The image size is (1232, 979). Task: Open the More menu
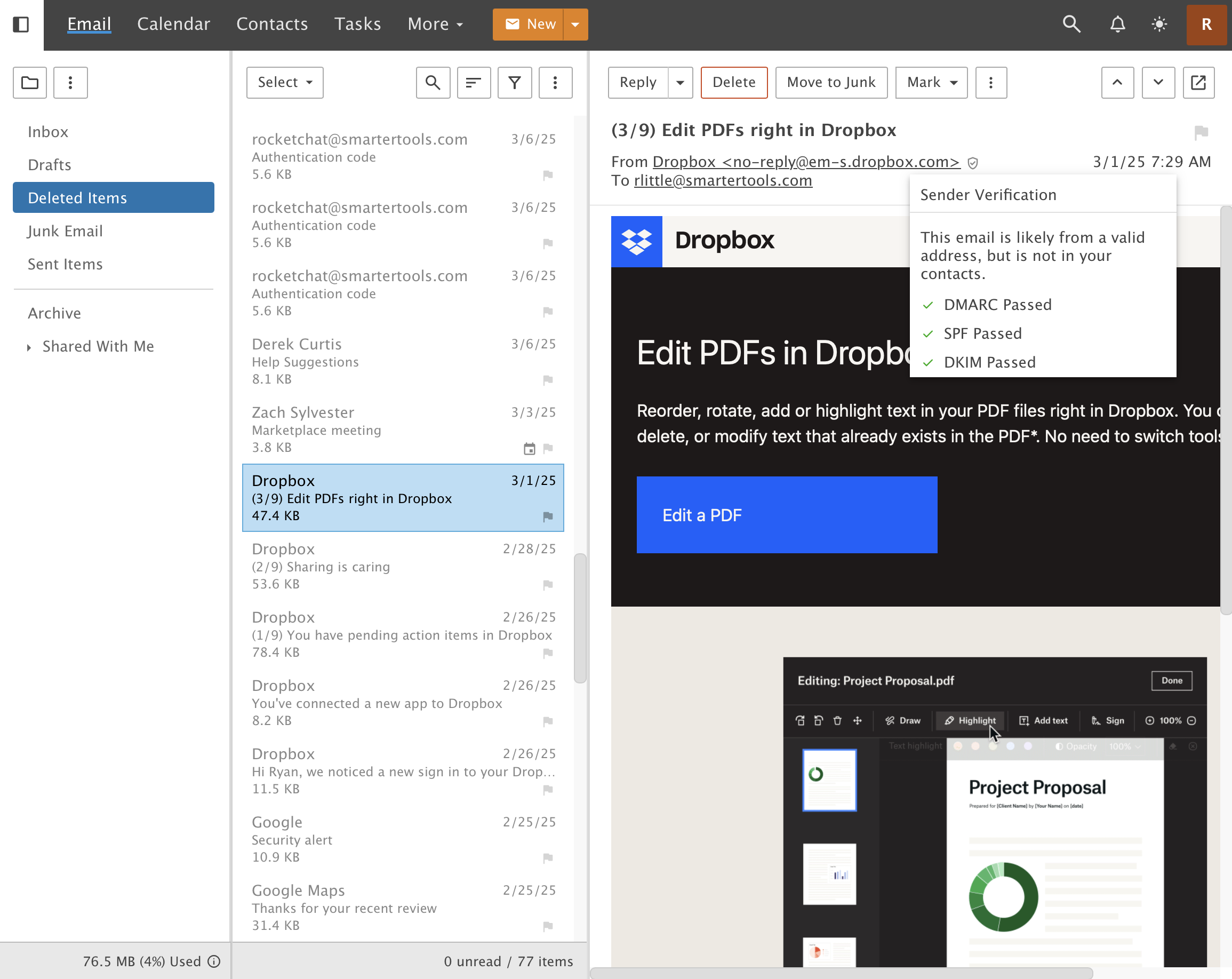pos(435,24)
